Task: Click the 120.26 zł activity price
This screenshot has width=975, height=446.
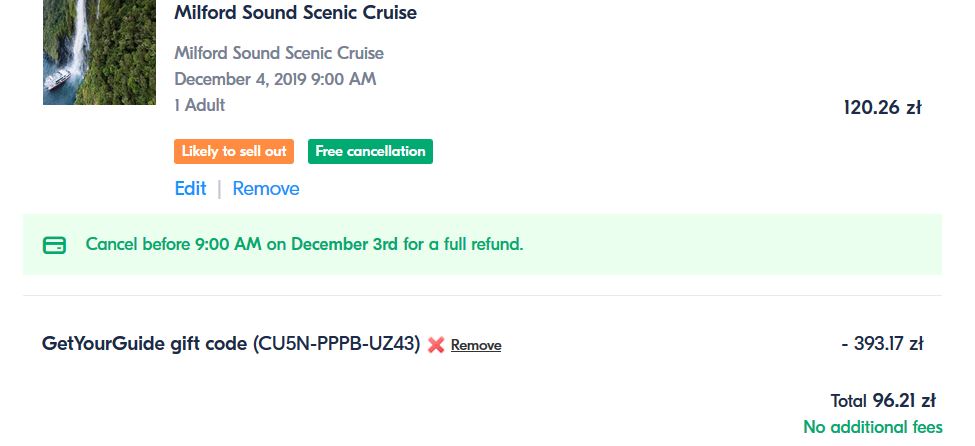Action: click(882, 107)
